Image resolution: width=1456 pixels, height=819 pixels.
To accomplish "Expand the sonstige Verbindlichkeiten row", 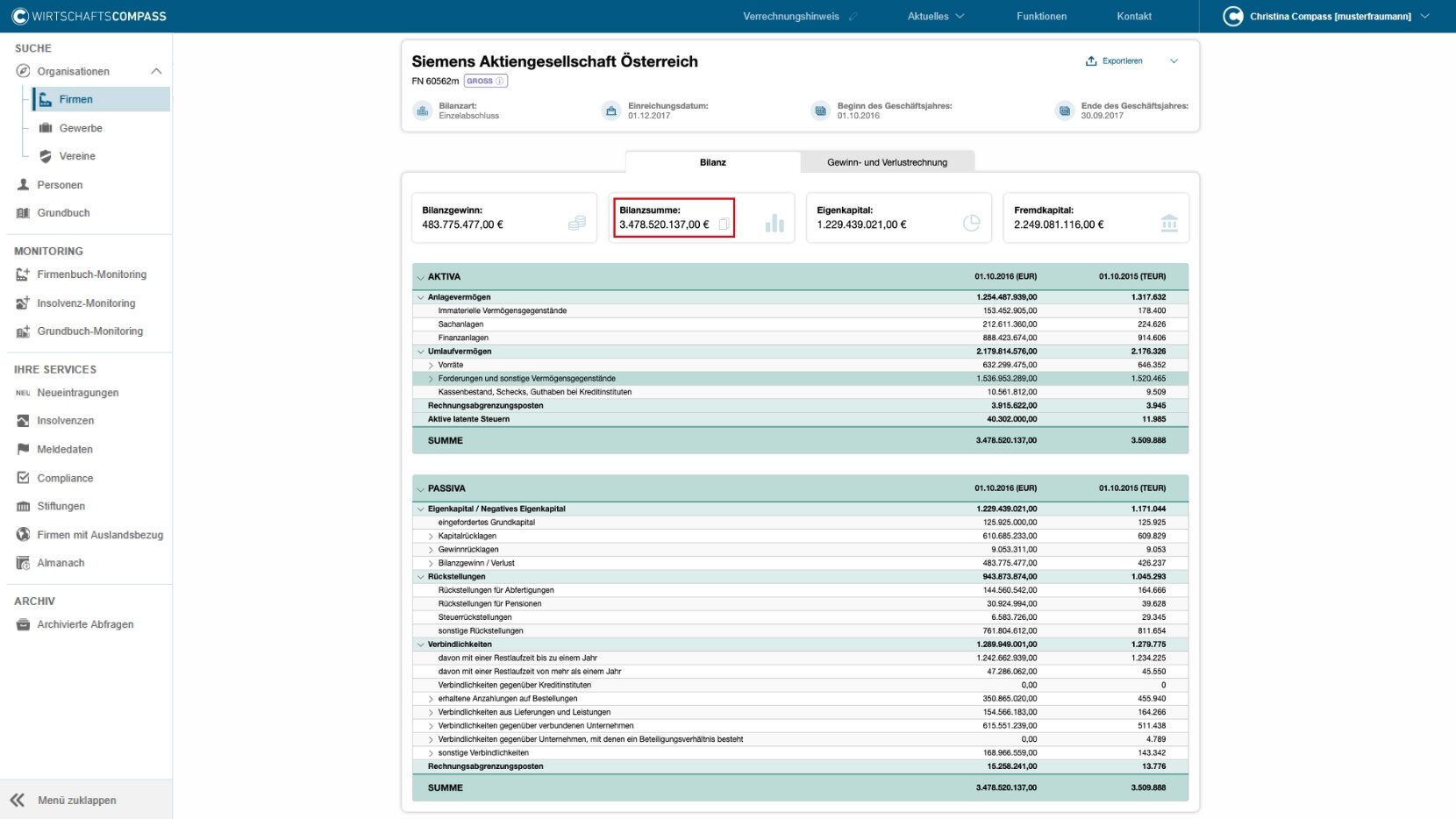I will coord(431,753).
